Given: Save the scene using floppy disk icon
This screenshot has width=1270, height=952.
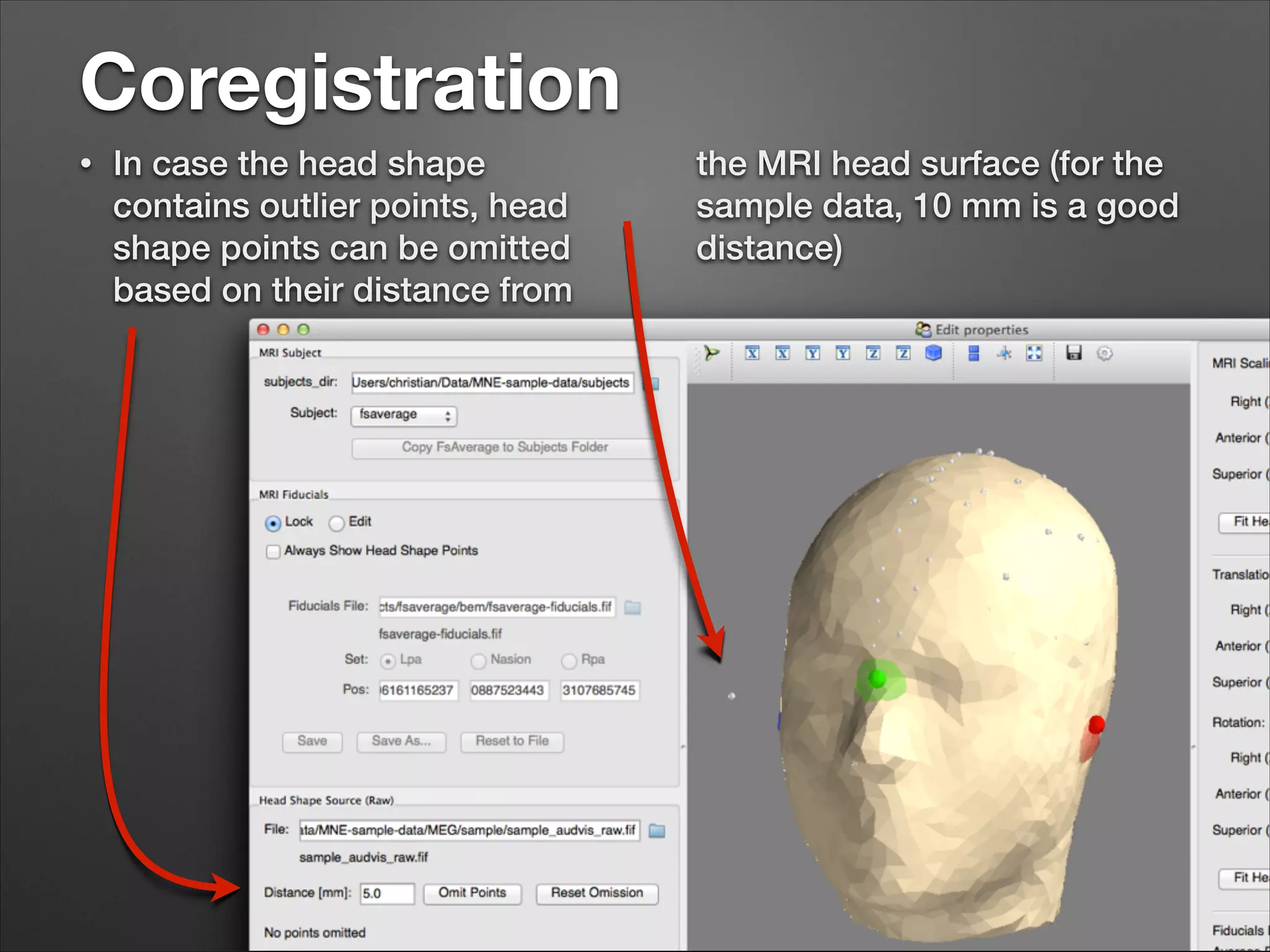Looking at the screenshot, I should tap(1073, 353).
